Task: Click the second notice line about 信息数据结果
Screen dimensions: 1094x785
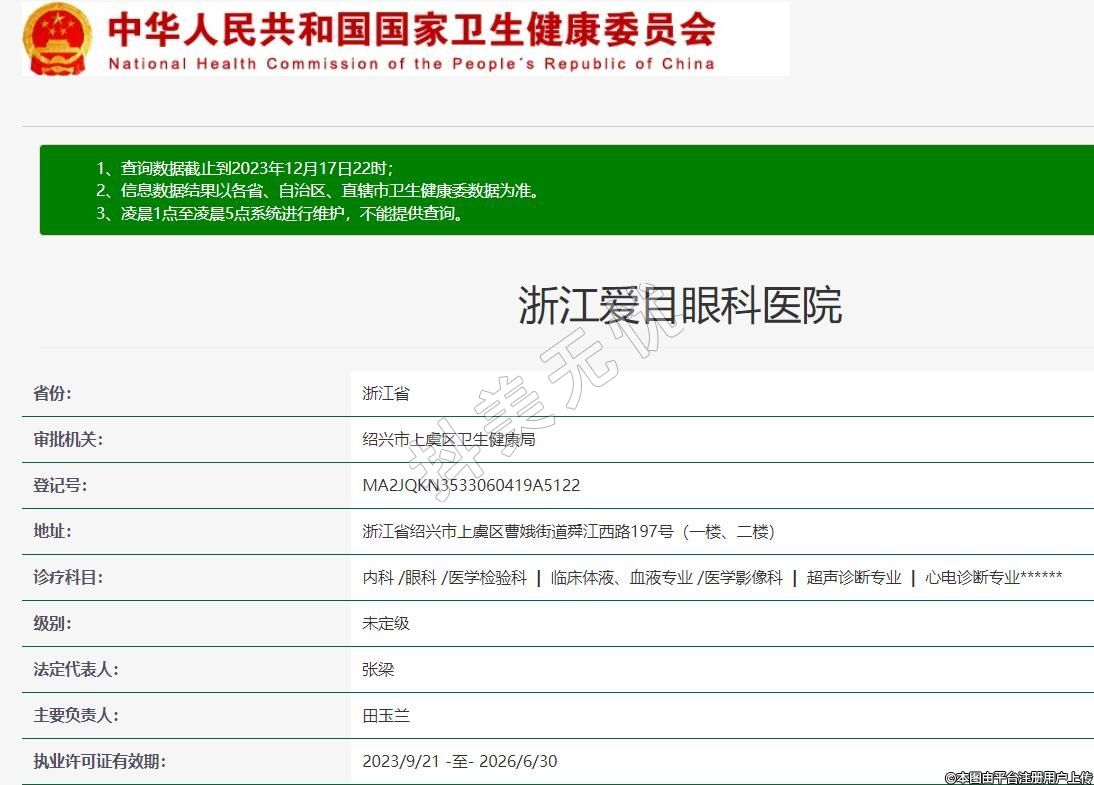Action: pos(318,190)
